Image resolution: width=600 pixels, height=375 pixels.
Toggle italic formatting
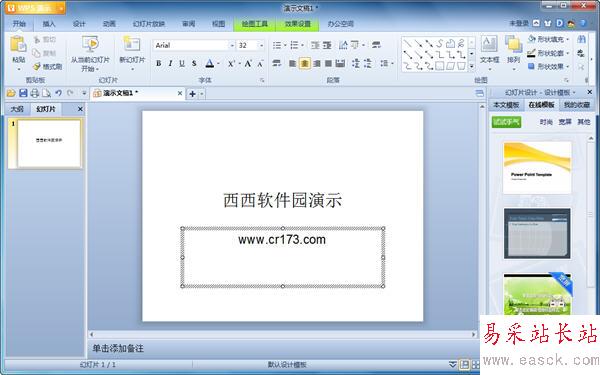[x=170, y=64]
